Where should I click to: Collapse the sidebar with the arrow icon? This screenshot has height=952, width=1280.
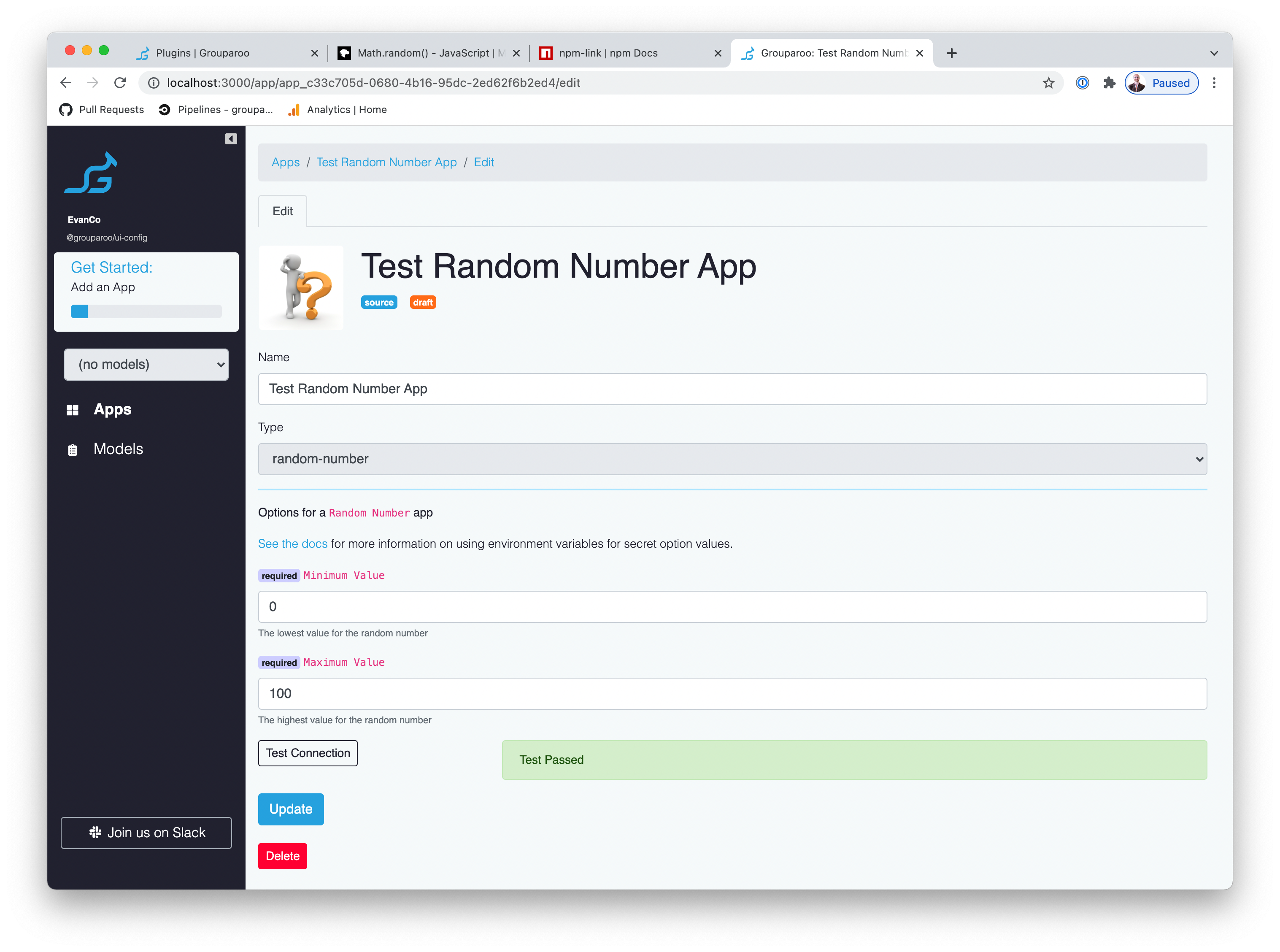coord(231,139)
